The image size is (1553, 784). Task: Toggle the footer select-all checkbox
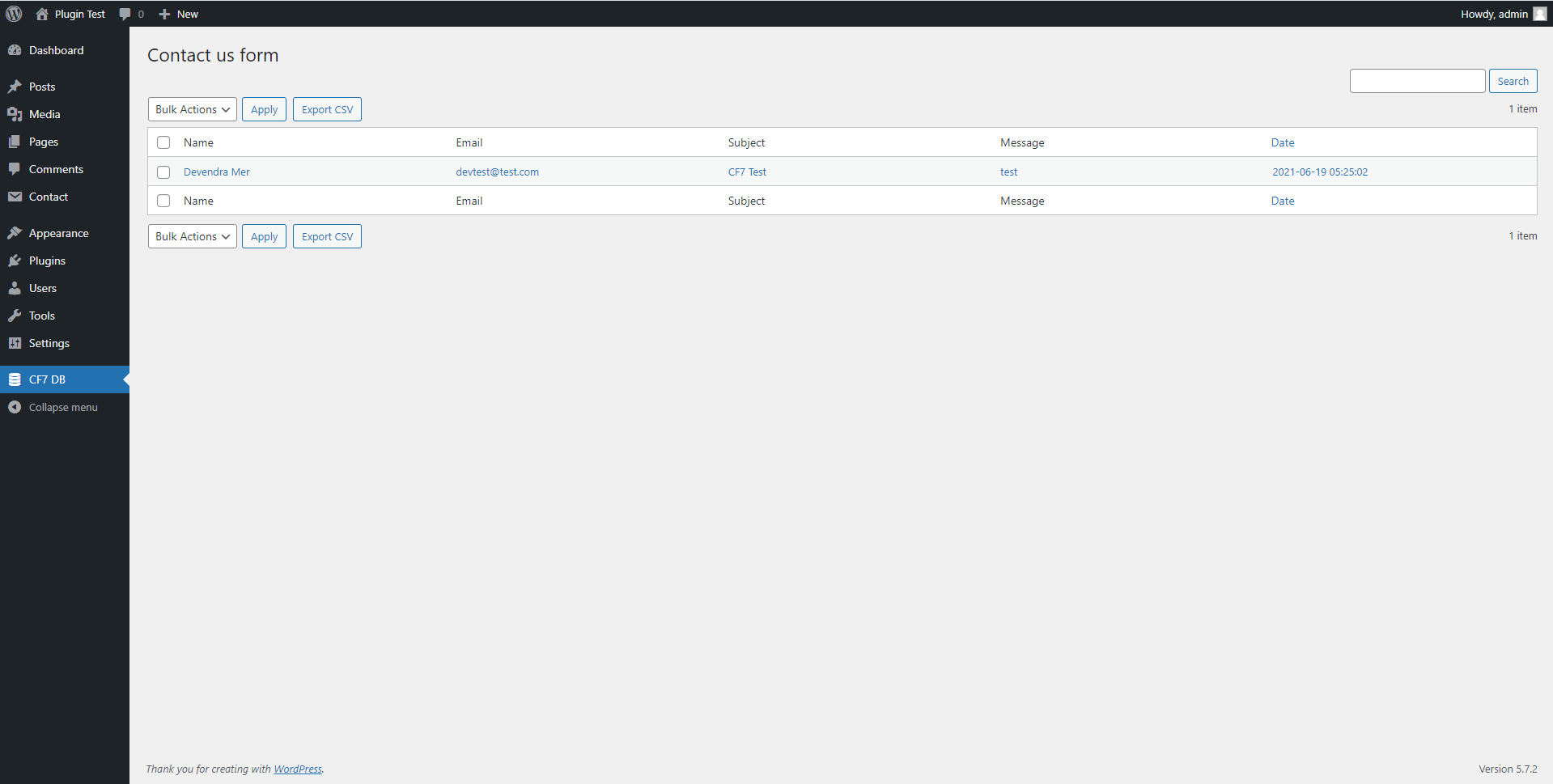(x=163, y=201)
